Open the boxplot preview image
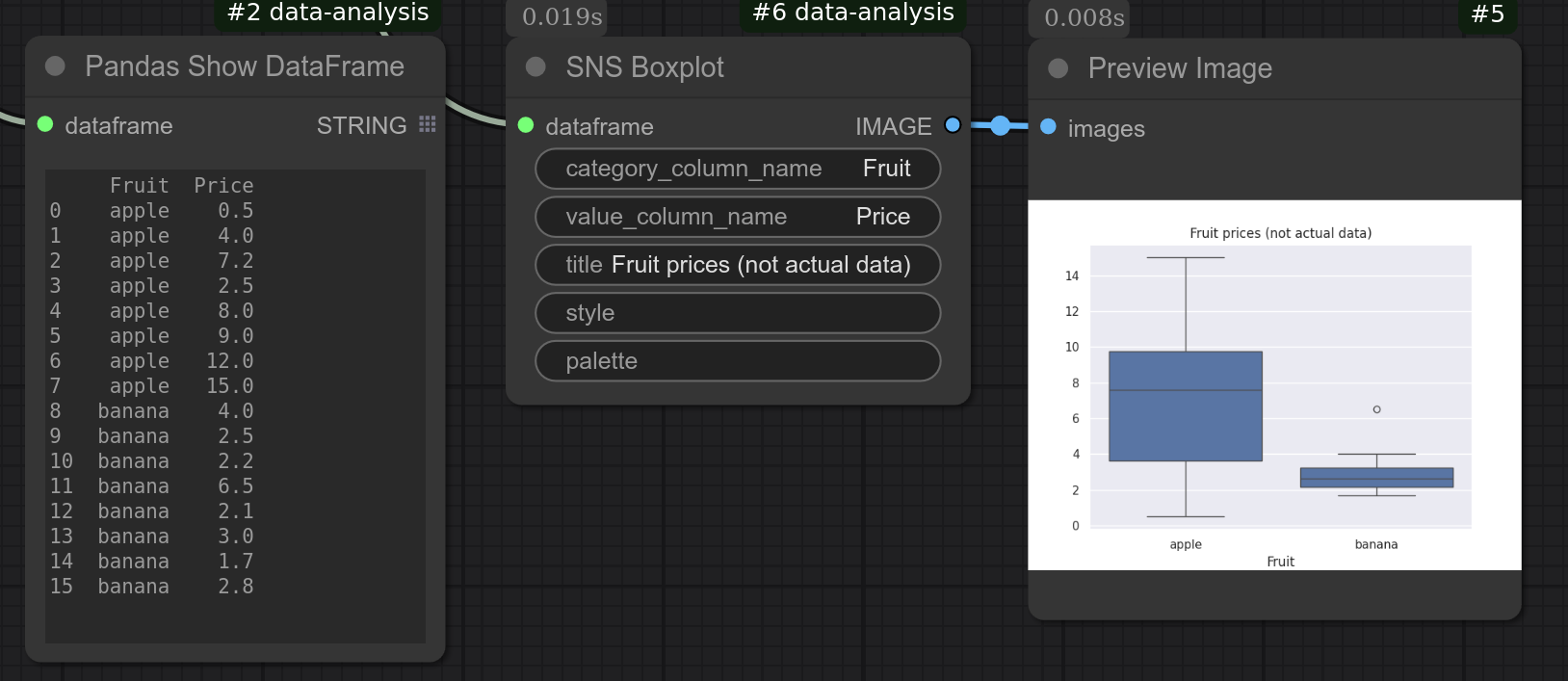Screen dimensions: 1568x681 [1274, 385]
